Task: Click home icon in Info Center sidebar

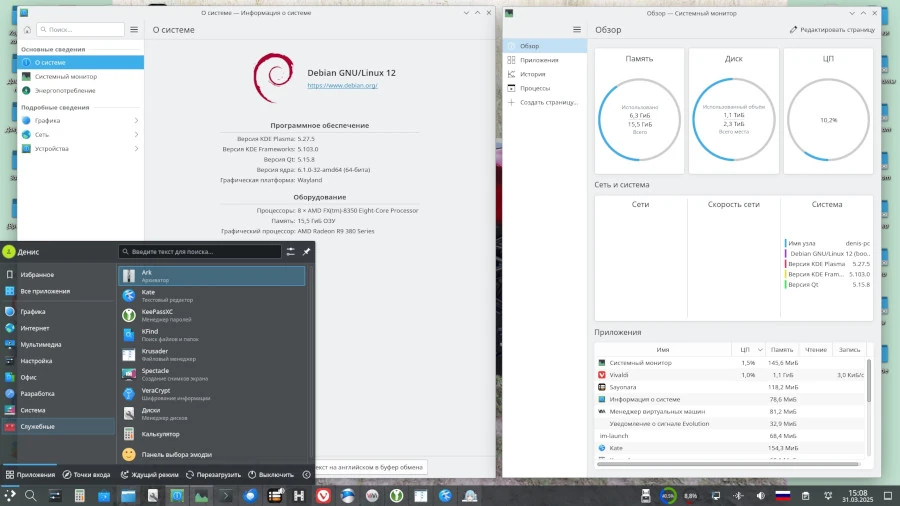Action: (27, 29)
